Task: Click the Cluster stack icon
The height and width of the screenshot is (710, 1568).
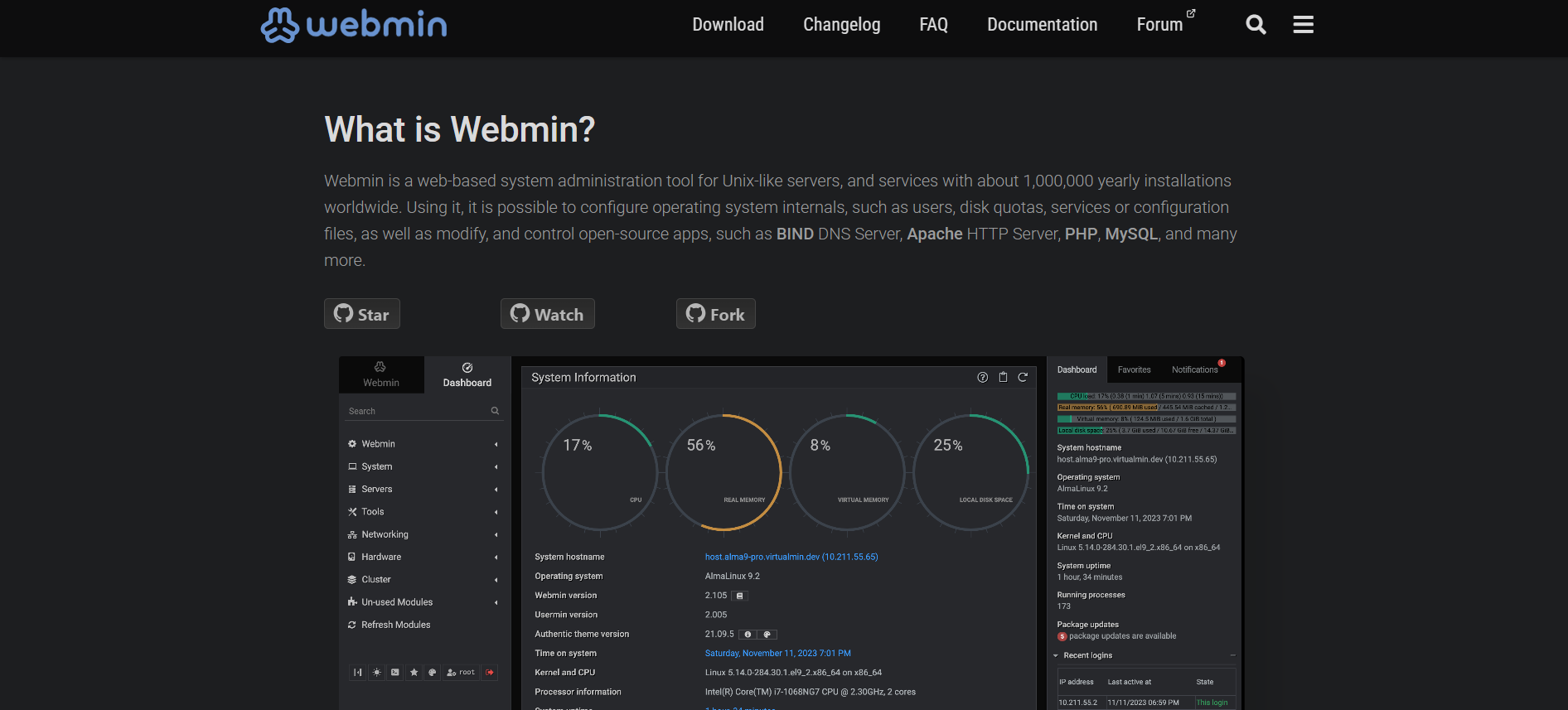Action: [352, 580]
